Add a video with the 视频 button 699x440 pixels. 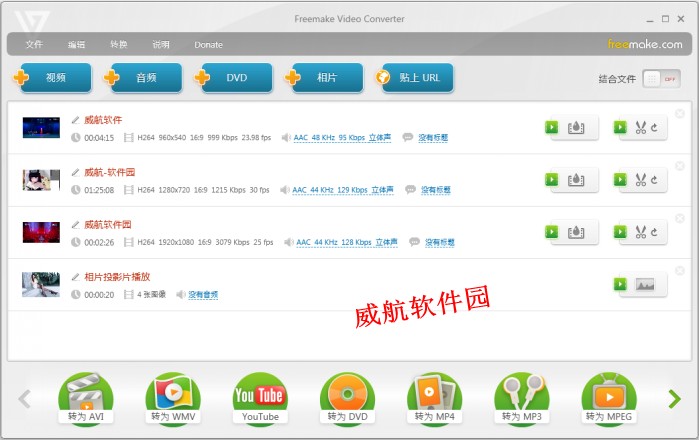click(x=55, y=78)
